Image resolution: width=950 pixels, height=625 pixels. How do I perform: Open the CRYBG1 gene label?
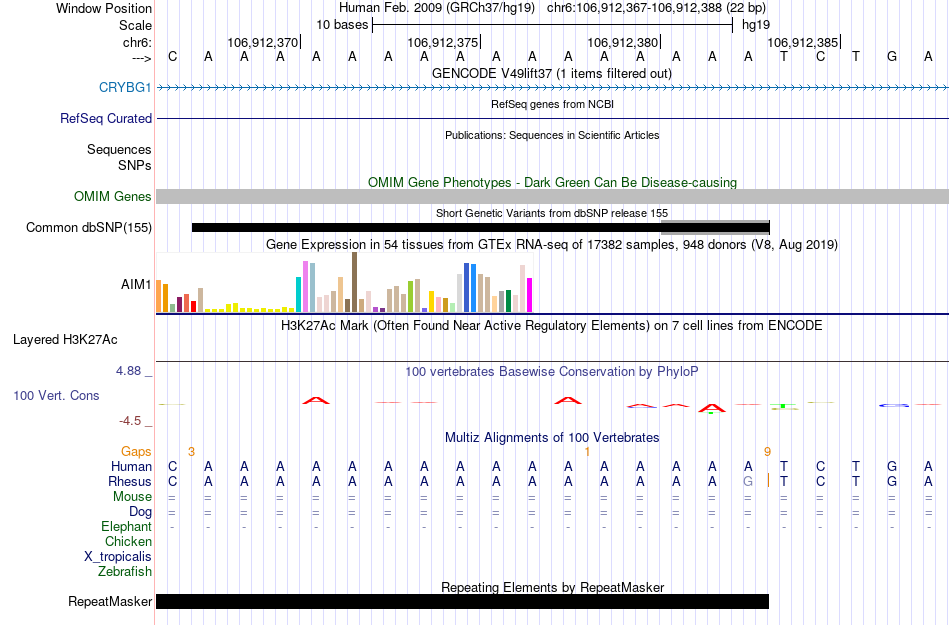pos(125,87)
